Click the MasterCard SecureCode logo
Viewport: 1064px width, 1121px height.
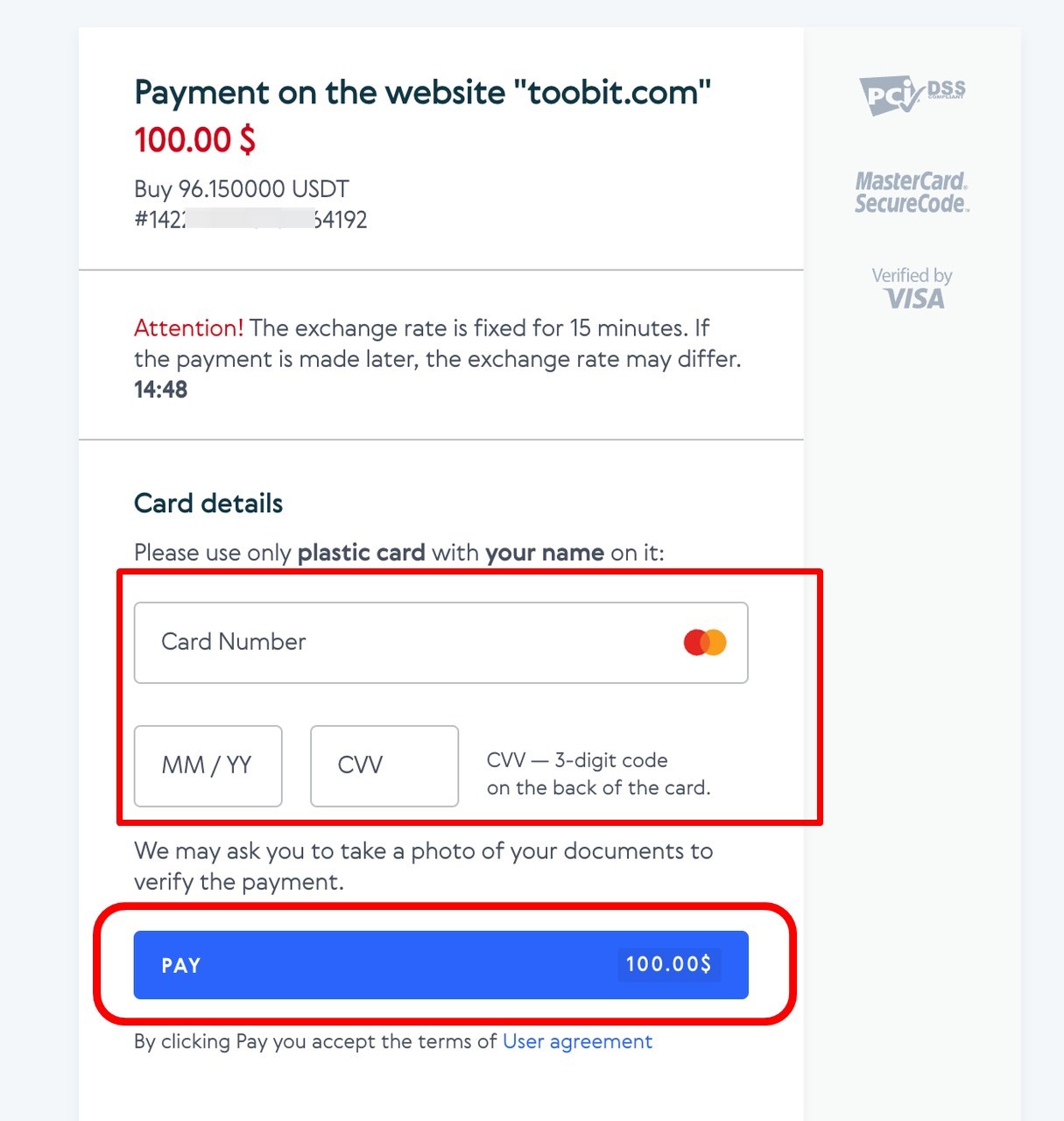click(912, 193)
